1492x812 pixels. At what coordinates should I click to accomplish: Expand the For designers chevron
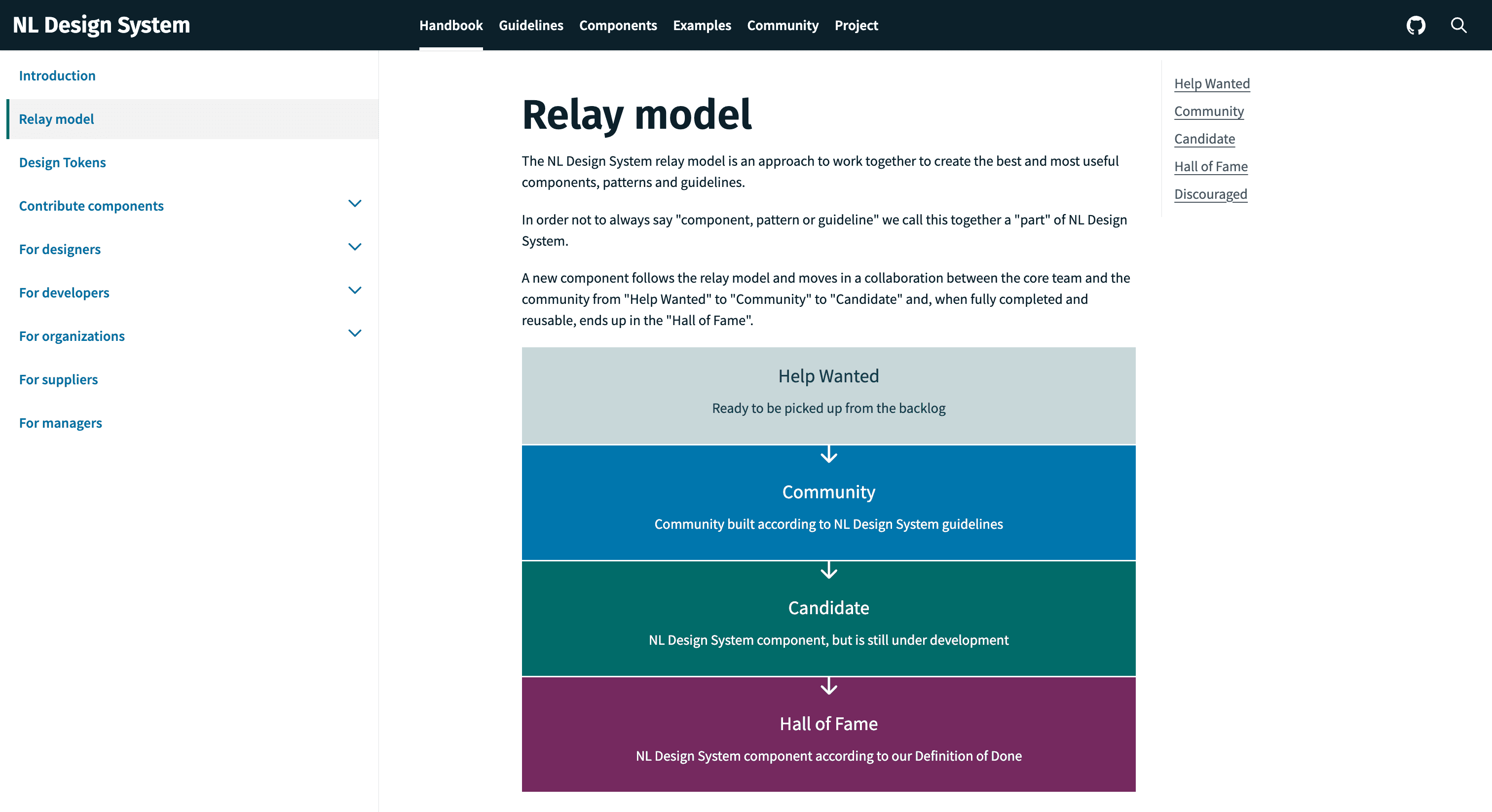pos(354,247)
